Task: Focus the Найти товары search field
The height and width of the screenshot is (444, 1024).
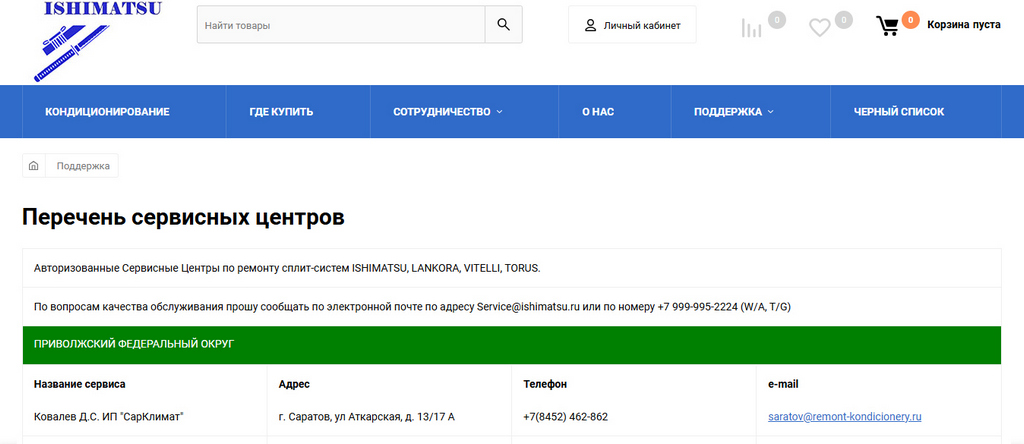Action: (341, 25)
